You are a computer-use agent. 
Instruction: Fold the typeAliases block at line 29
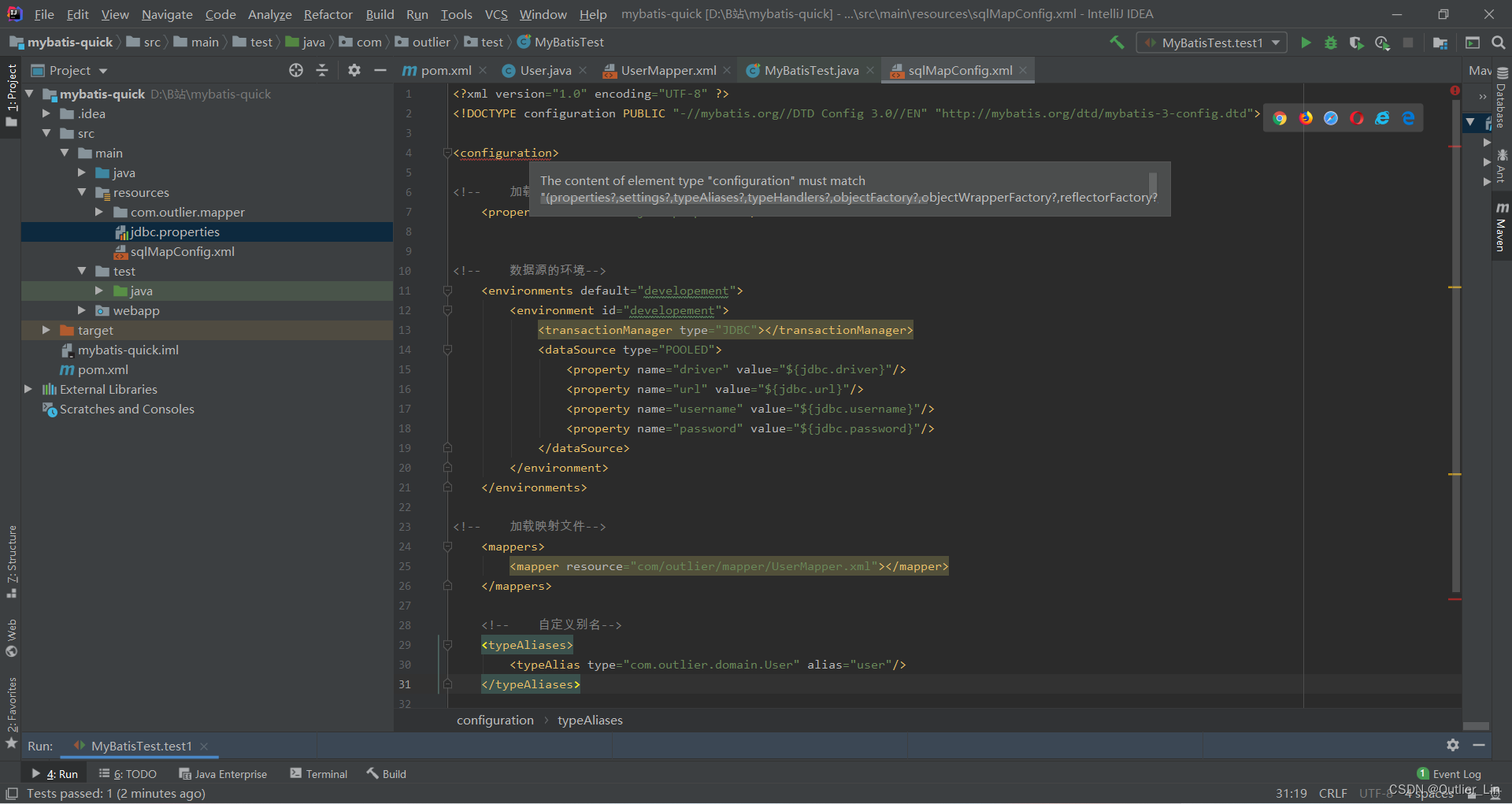447,645
